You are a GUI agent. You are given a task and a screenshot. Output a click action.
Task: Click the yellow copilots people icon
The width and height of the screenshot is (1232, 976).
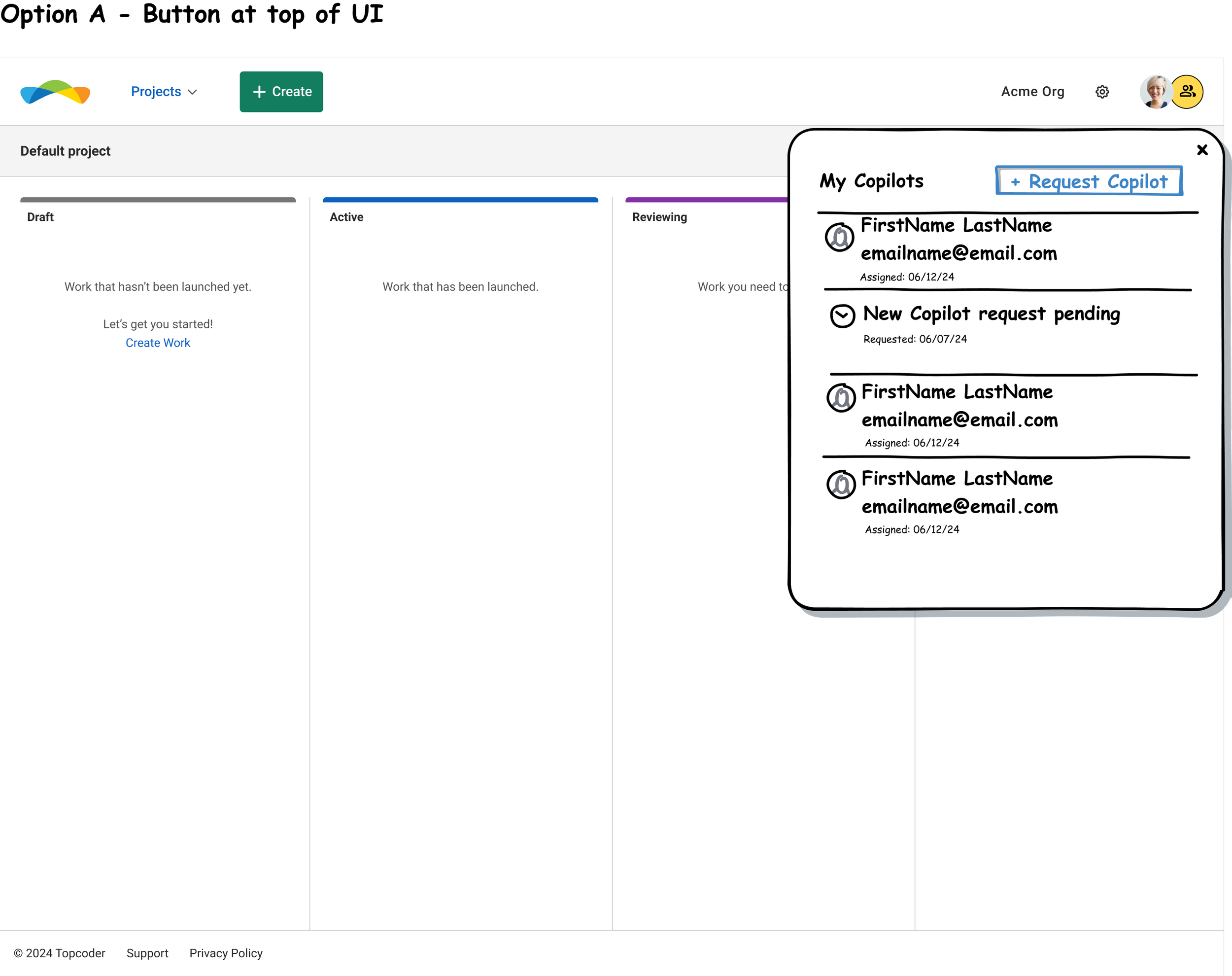tap(1188, 91)
